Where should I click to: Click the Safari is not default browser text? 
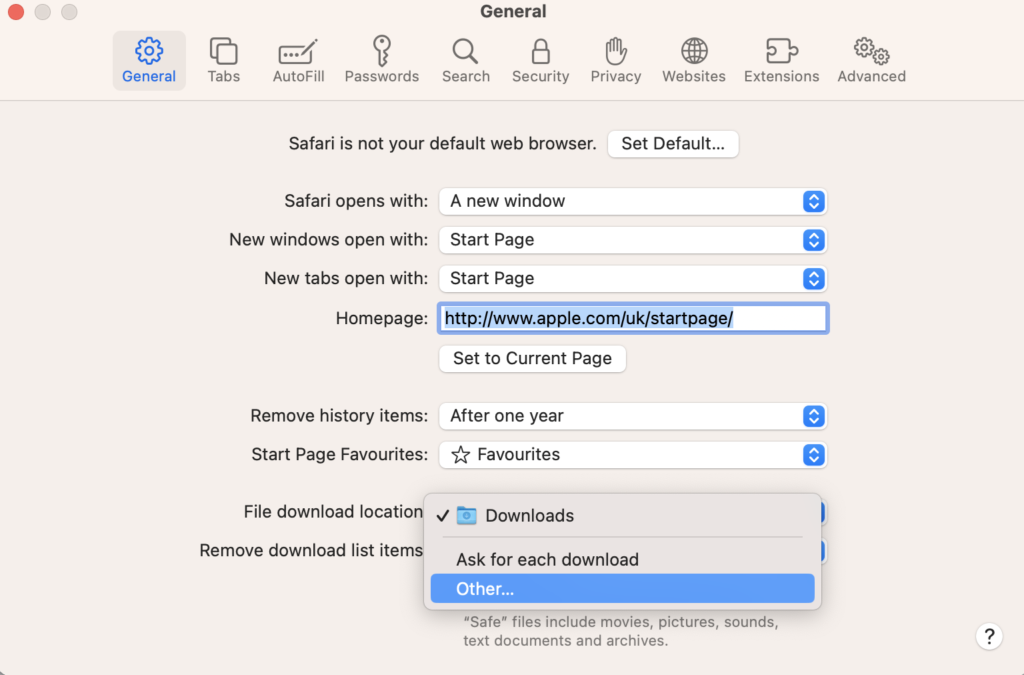(x=442, y=144)
